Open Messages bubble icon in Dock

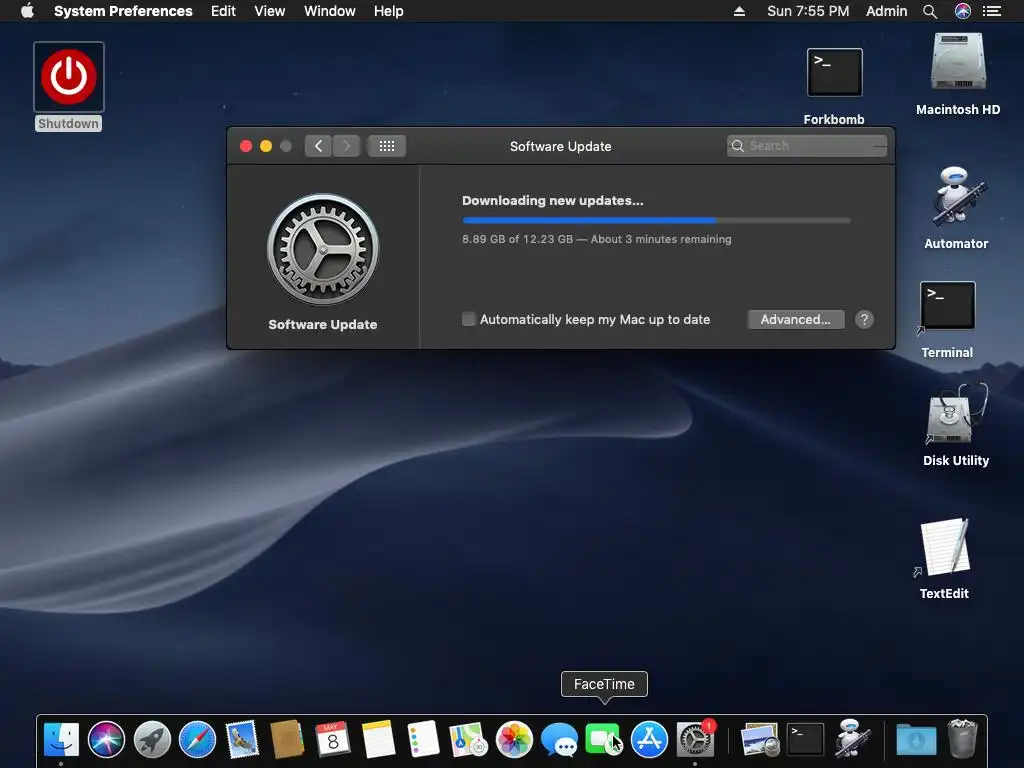coord(559,739)
